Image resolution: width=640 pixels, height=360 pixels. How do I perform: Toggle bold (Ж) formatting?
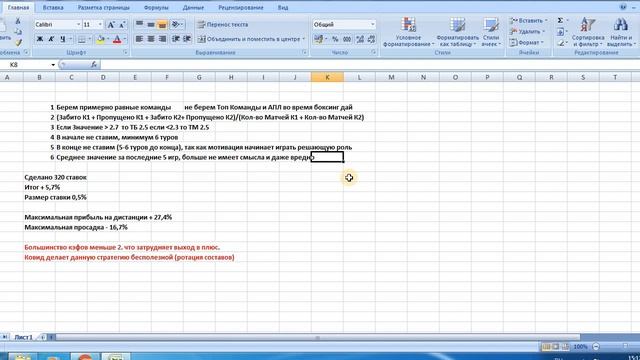click(40, 39)
